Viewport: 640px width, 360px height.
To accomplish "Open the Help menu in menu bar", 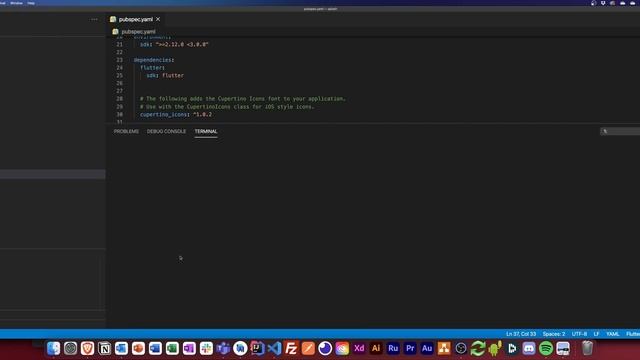I will pos(31,3).
